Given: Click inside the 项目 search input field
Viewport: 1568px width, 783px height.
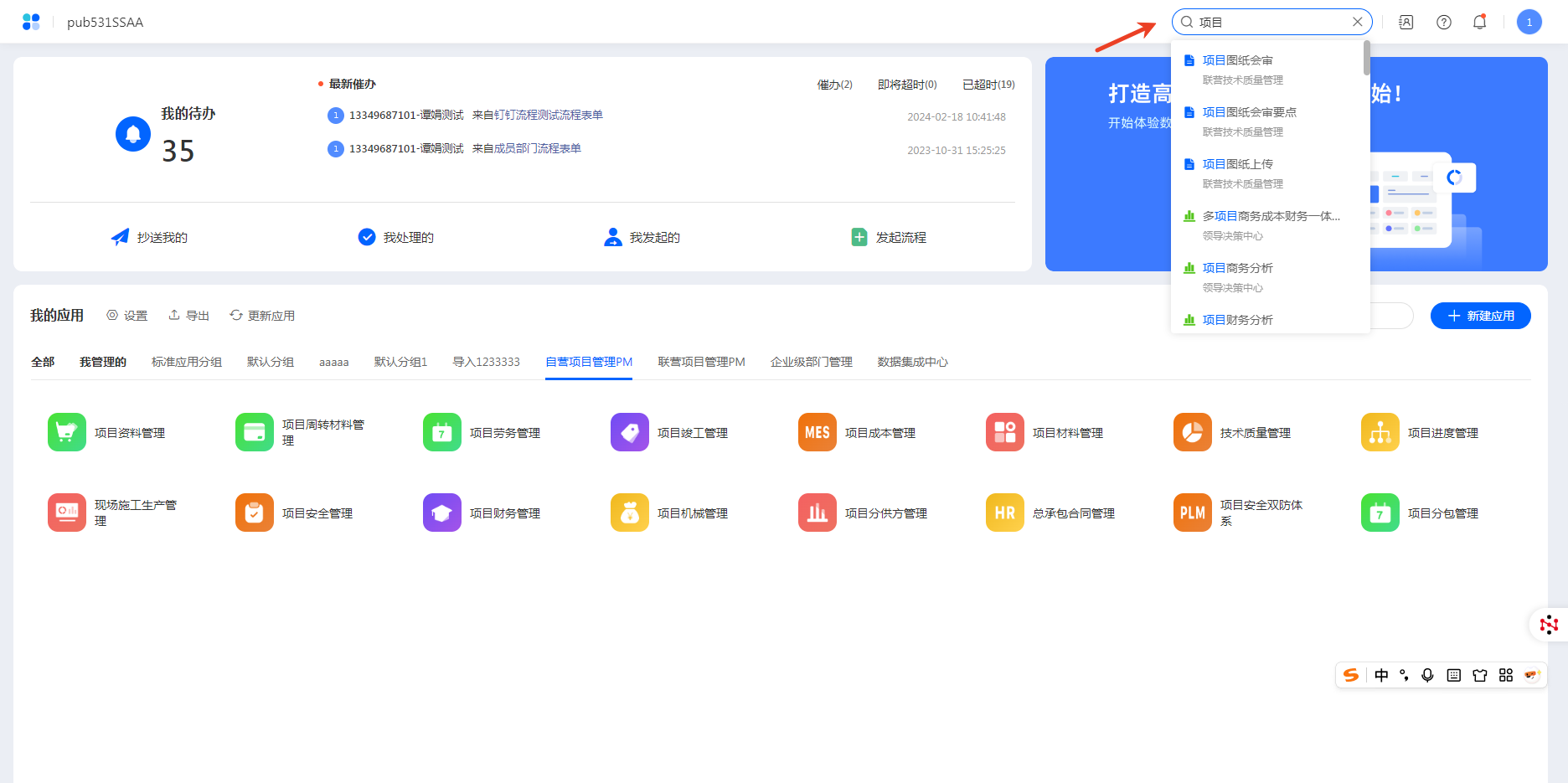Looking at the screenshot, I should point(1273,22).
